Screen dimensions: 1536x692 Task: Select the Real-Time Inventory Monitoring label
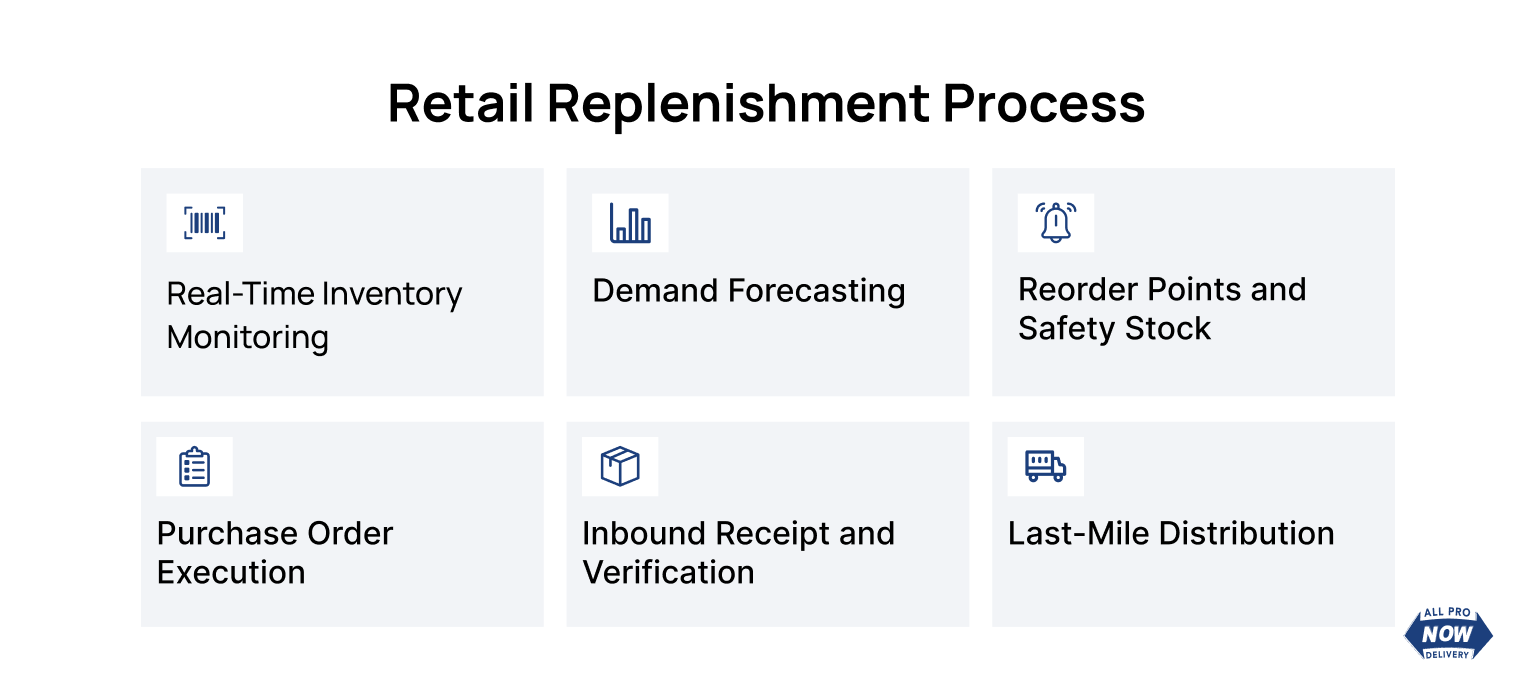pos(314,316)
